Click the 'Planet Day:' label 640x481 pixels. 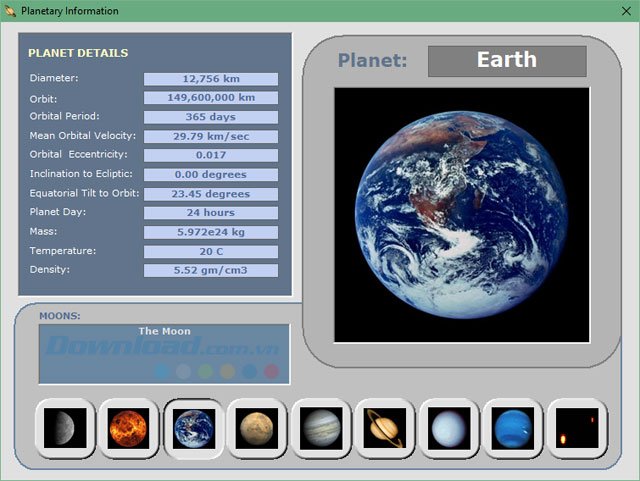(58, 212)
